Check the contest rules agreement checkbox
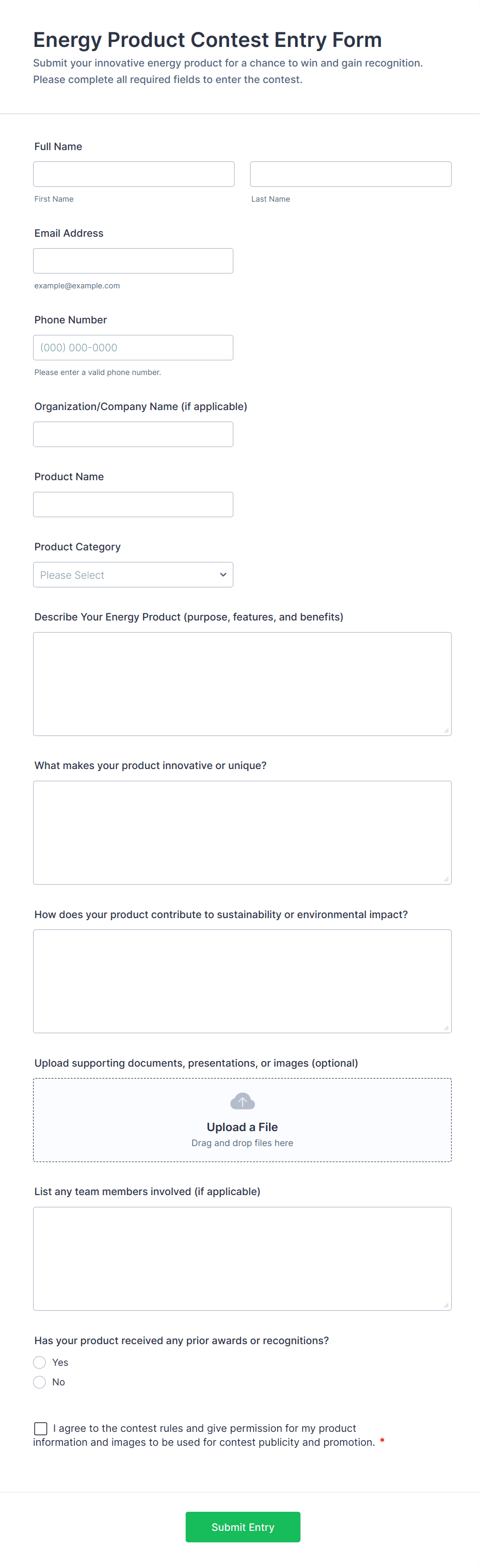The width and height of the screenshot is (480, 1568). pos(40,1428)
